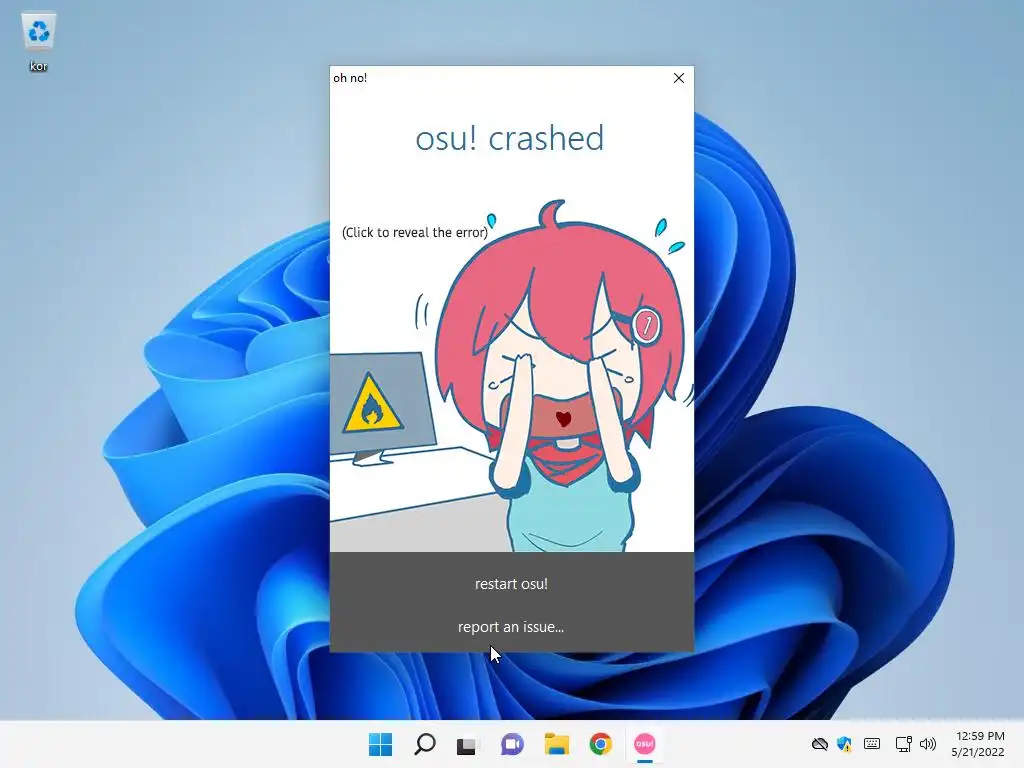Open network status tray icon

coord(904,744)
